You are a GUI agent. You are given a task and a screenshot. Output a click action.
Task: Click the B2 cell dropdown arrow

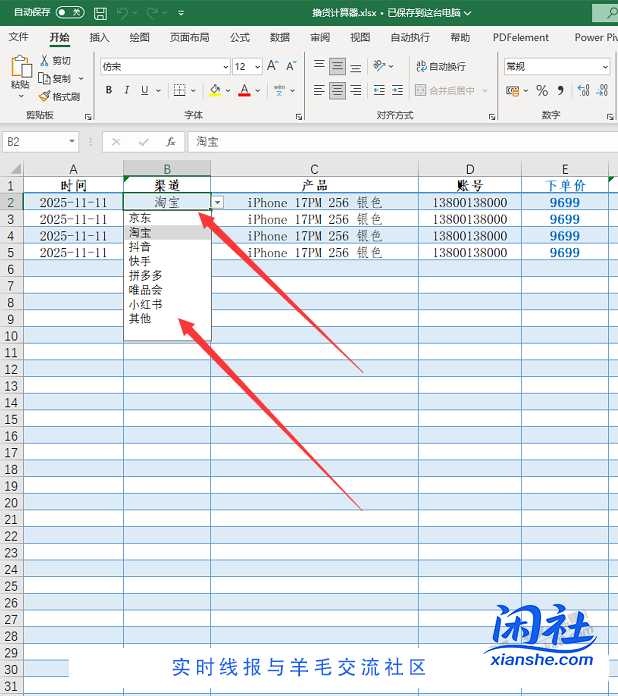[217, 203]
